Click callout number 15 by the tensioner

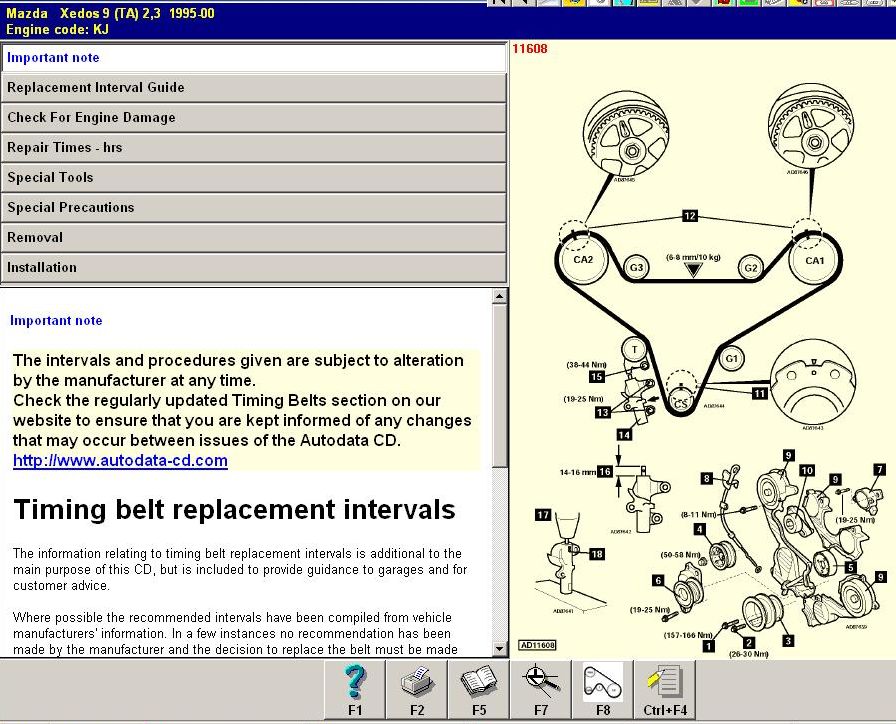coord(597,377)
